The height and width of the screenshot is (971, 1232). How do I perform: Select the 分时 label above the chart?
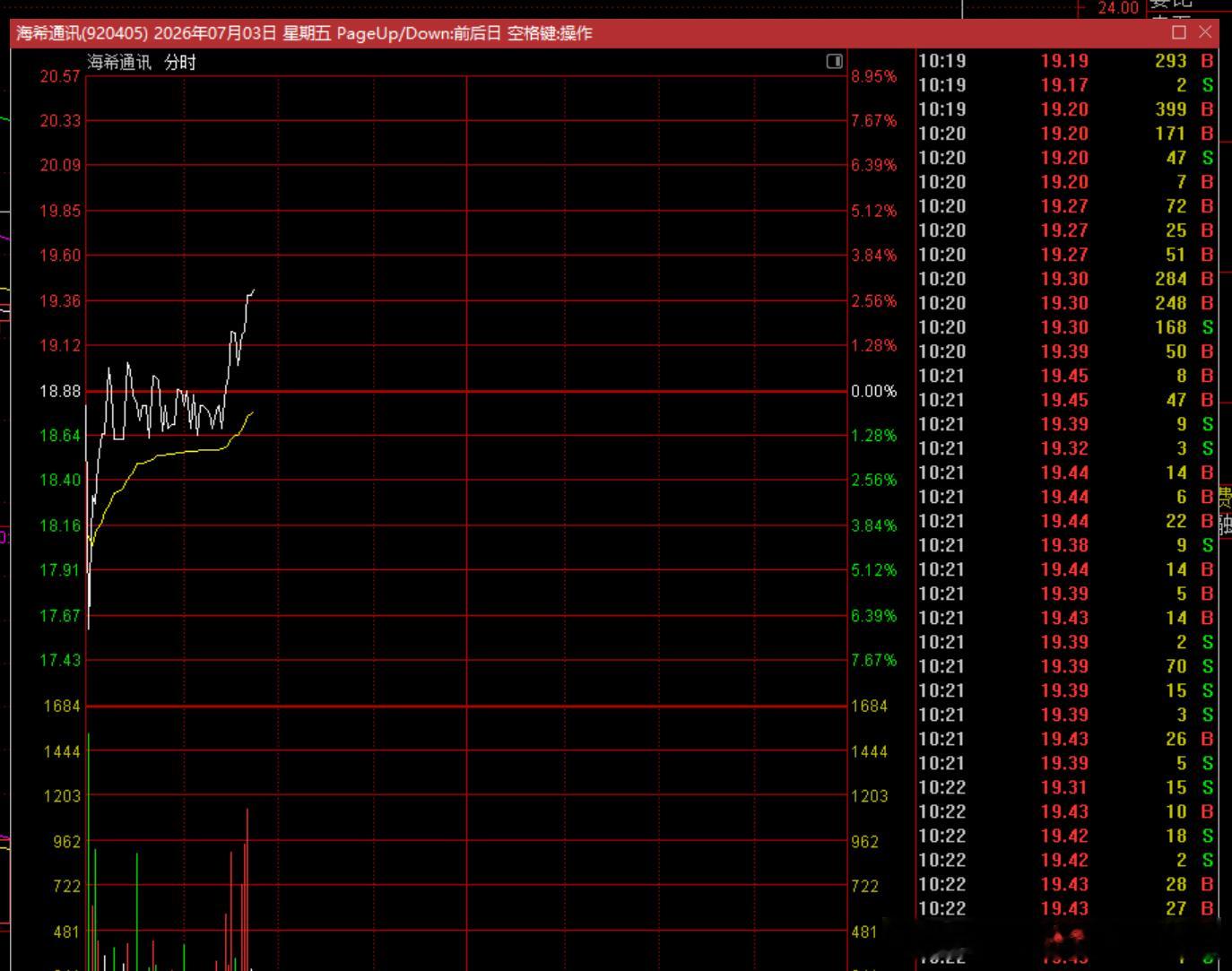180,62
